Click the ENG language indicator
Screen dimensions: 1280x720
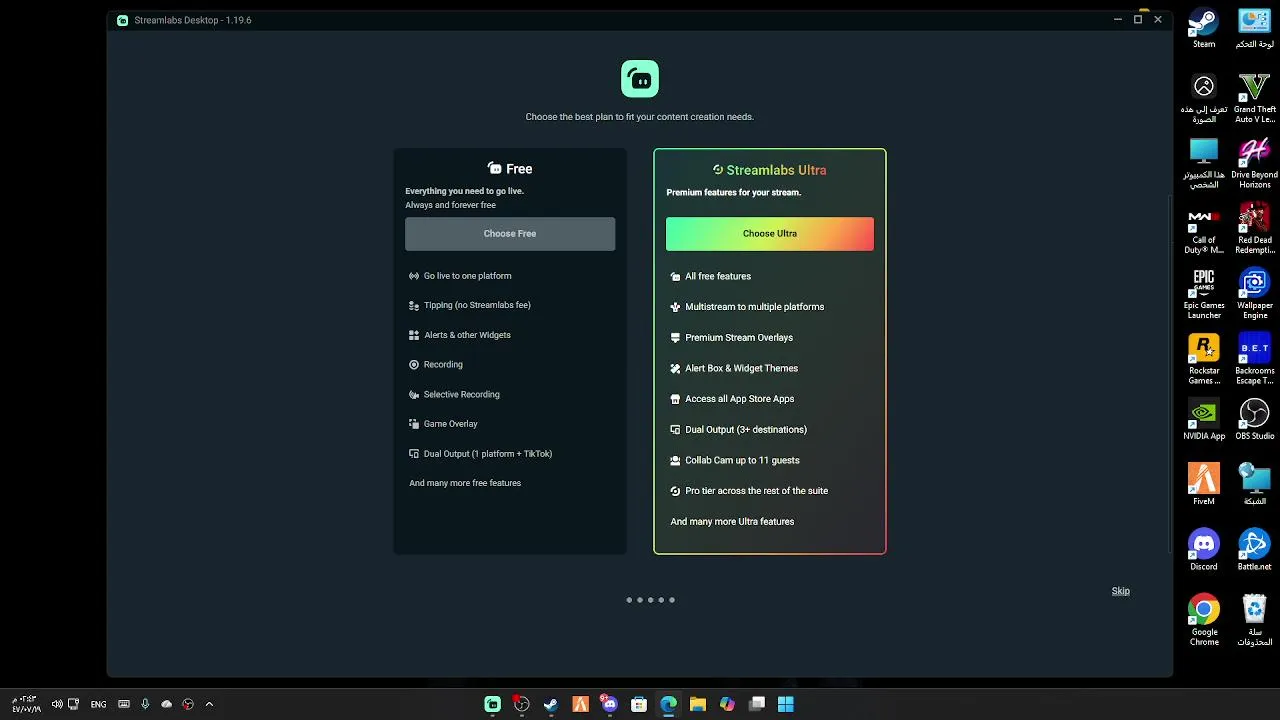coord(98,704)
